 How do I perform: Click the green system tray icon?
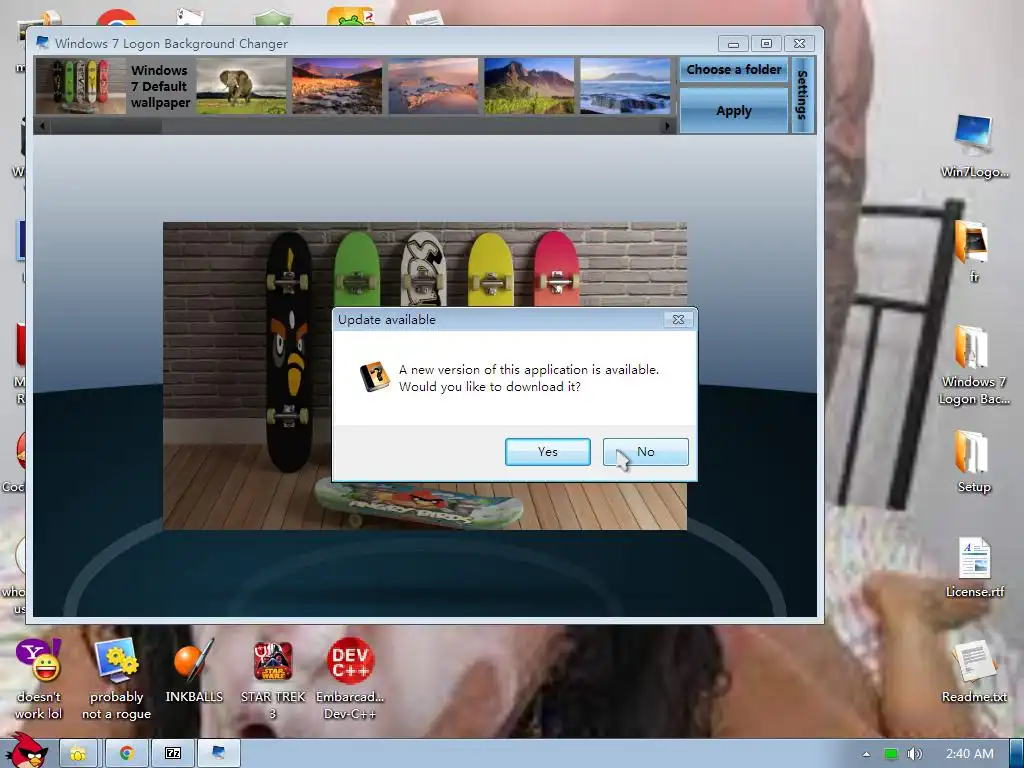890,754
